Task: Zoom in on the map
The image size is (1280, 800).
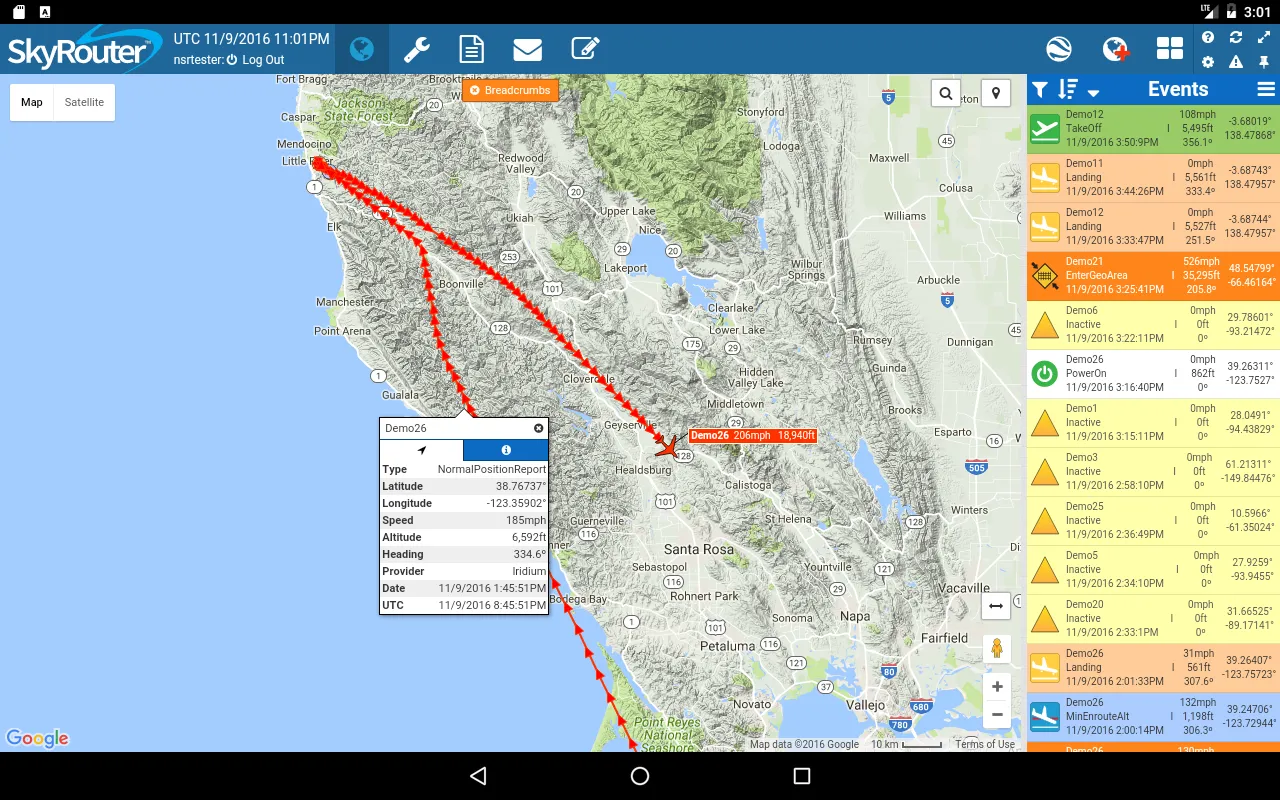Action: [x=997, y=687]
